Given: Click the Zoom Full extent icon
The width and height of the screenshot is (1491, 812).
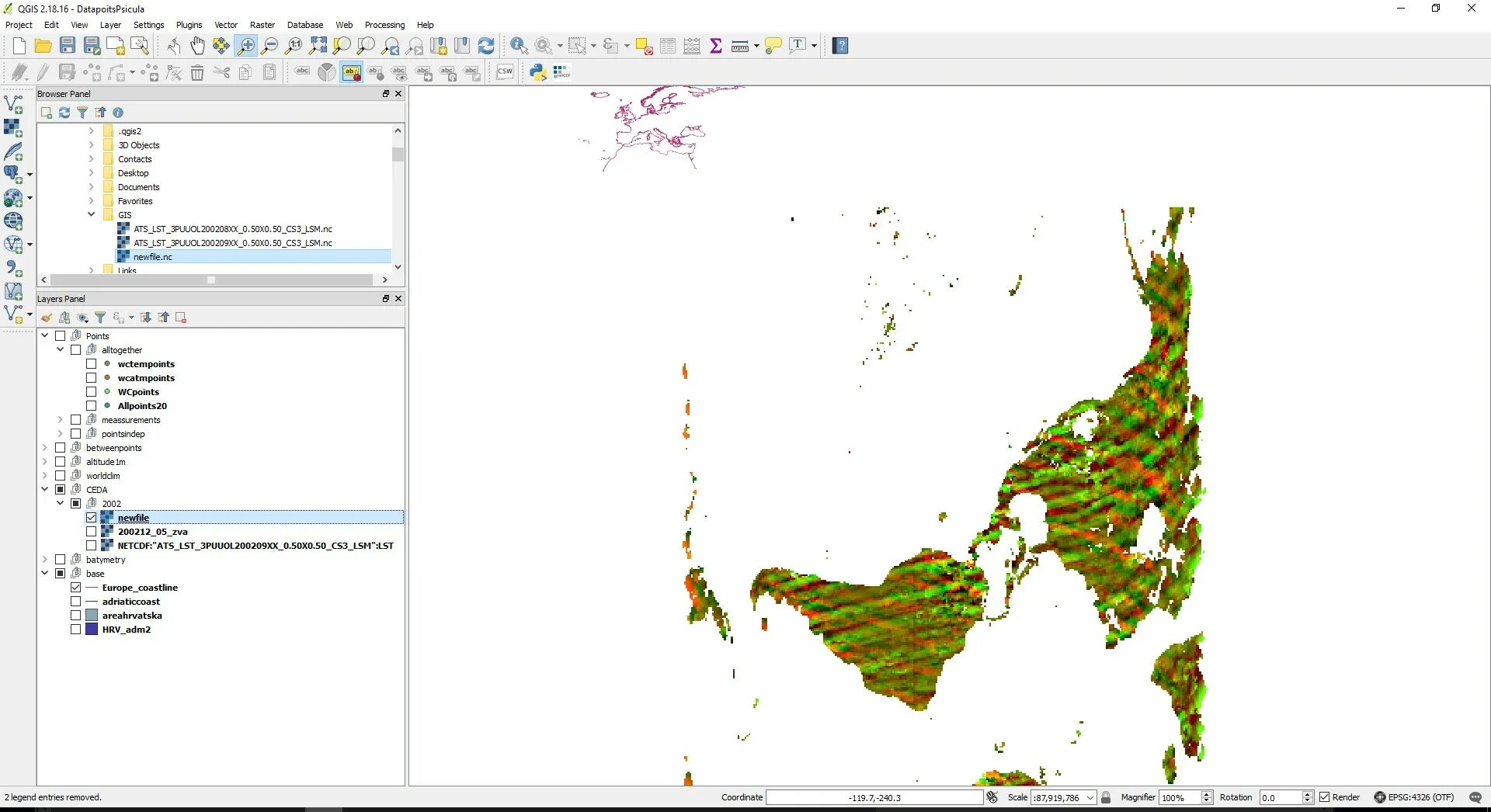Looking at the screenshot, I should click(x=318, y=46).
